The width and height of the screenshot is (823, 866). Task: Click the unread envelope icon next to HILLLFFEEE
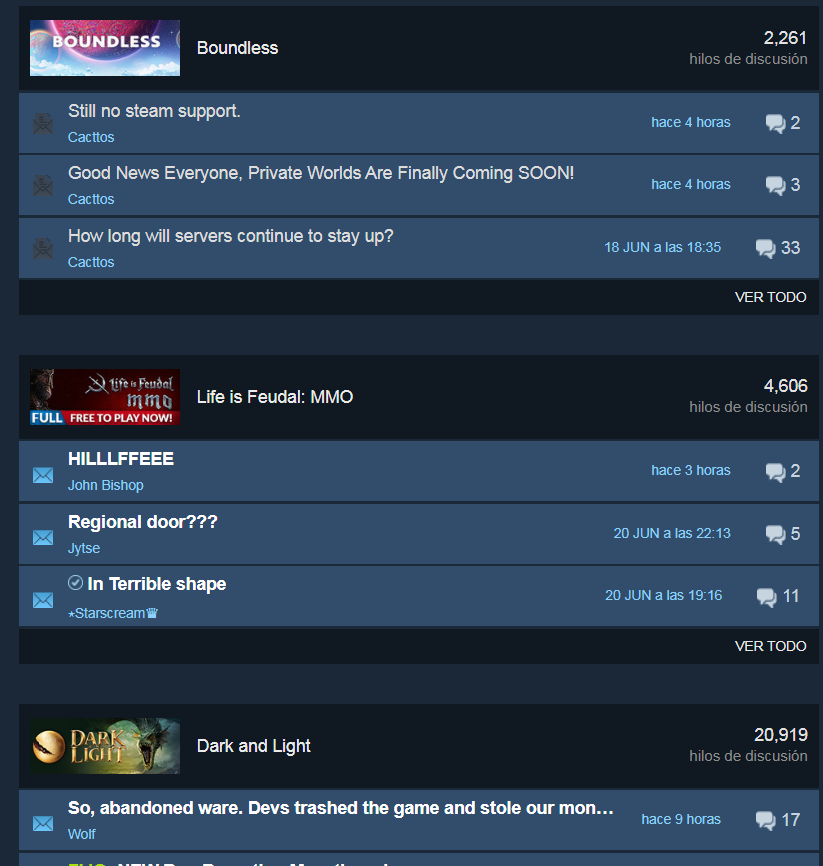[x=43, y=475]
